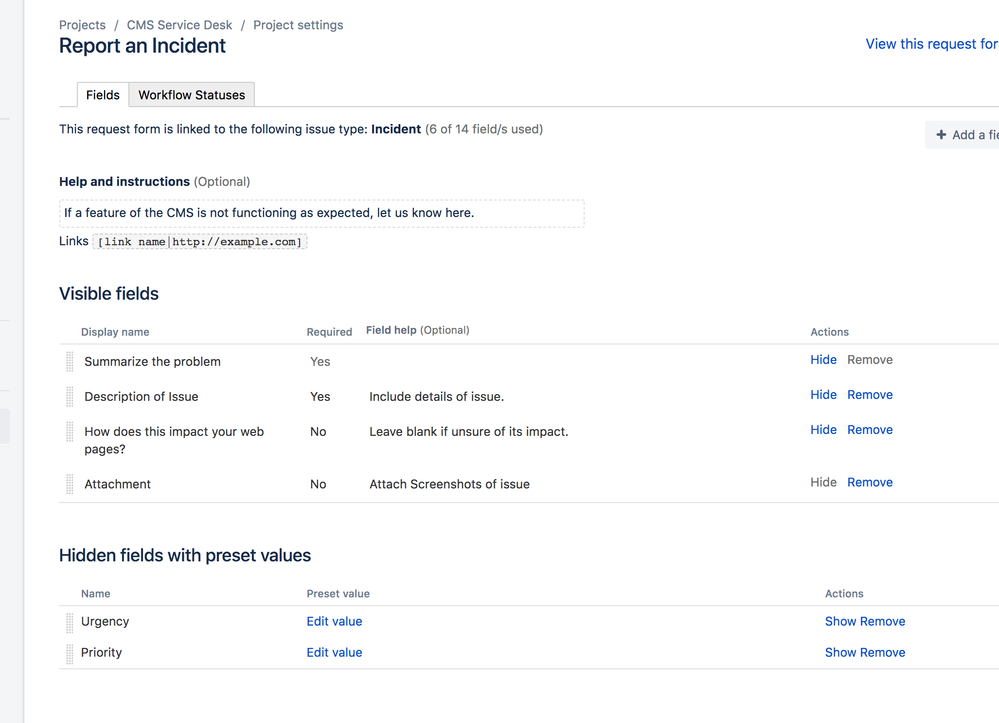Click the Field help column header
This screenshot has height=723, width=999.
click(x=417, y=330)
